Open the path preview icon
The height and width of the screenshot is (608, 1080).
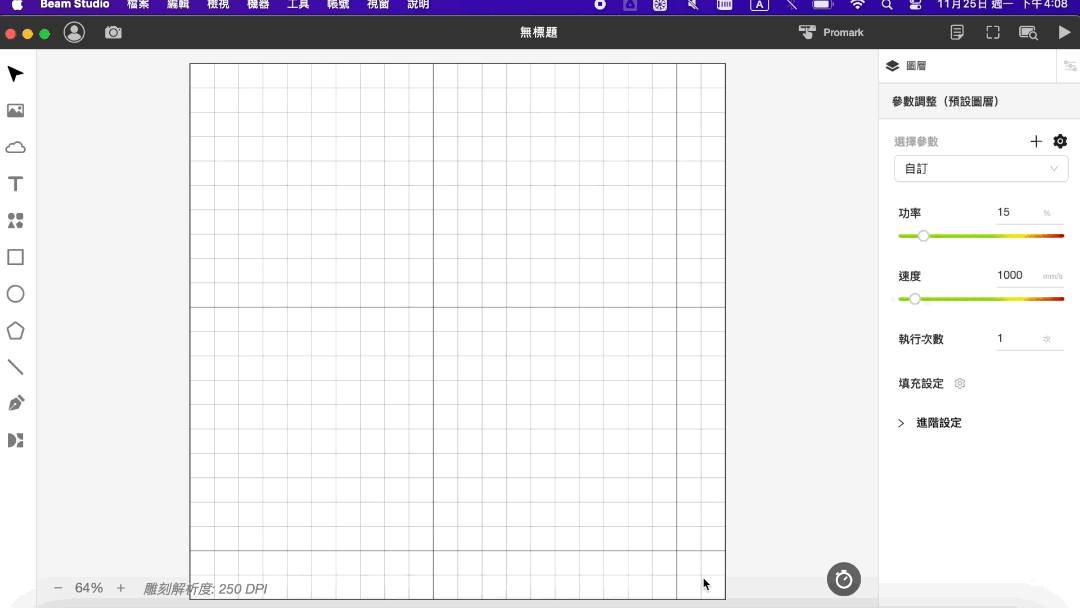[x=1028, y=32]
